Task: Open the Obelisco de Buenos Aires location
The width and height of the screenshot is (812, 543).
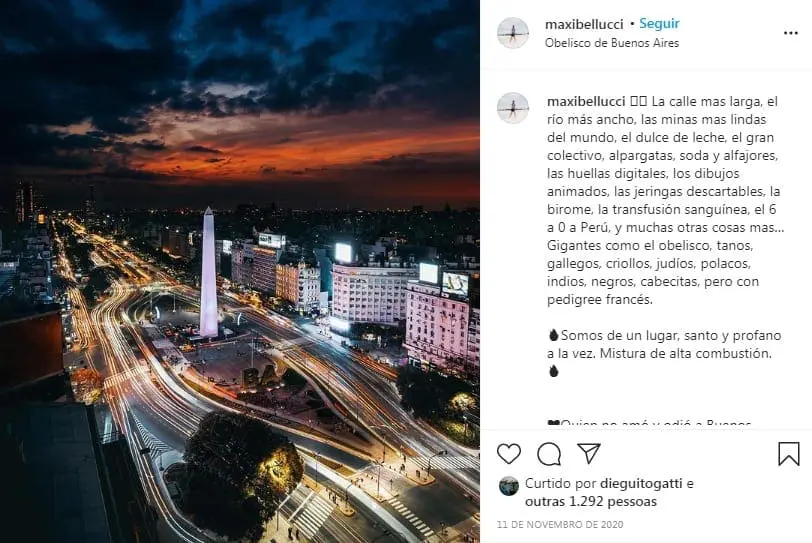Action: point(612,43)
